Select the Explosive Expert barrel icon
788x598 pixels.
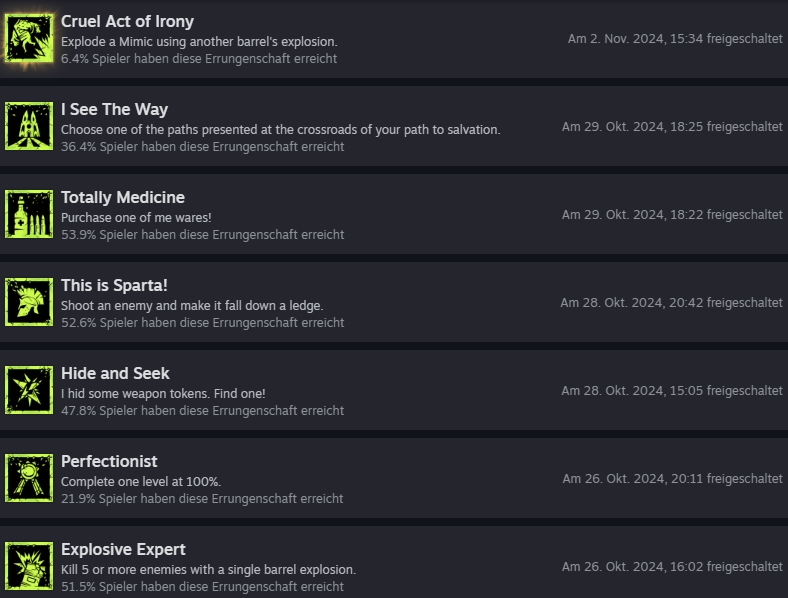pos(29,566)
